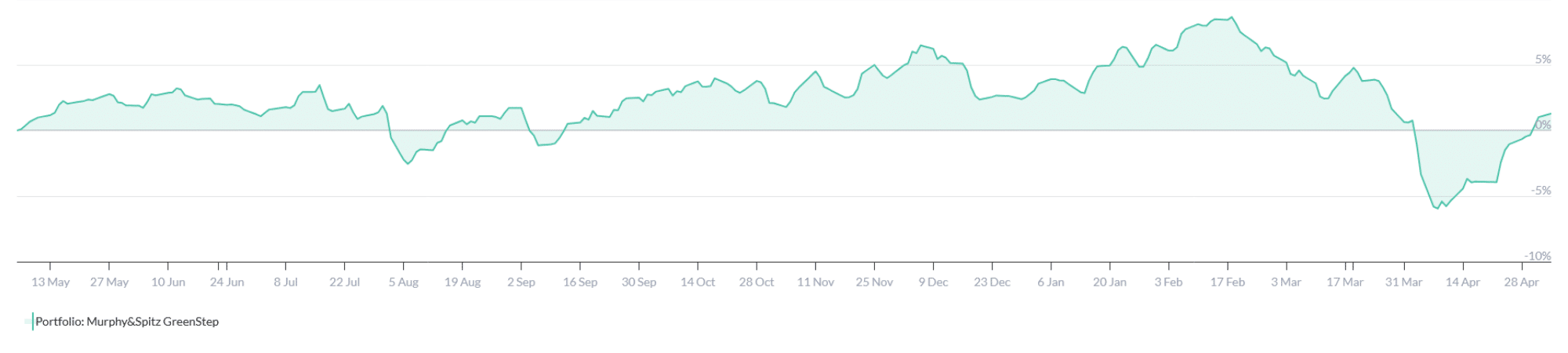1568x353 pixels.
Task: Click the 5% y-axis label
Action: click(1543, 60)
